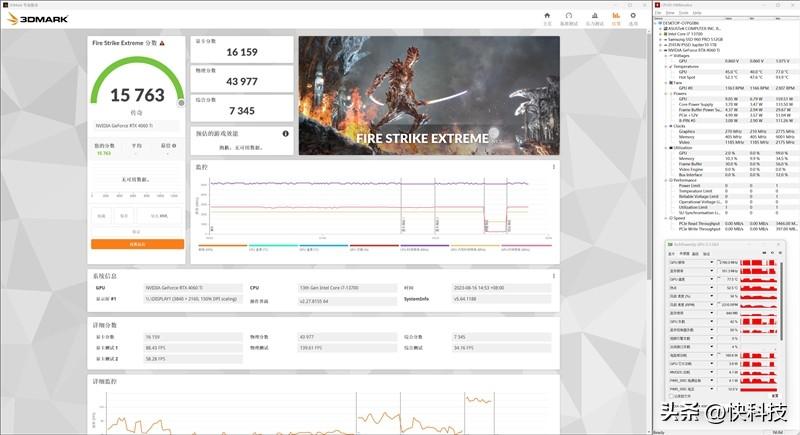Click the gauge end marker on score arc
Image resolution: width=800 pixels, height=435 pixels.
(181, 103)
